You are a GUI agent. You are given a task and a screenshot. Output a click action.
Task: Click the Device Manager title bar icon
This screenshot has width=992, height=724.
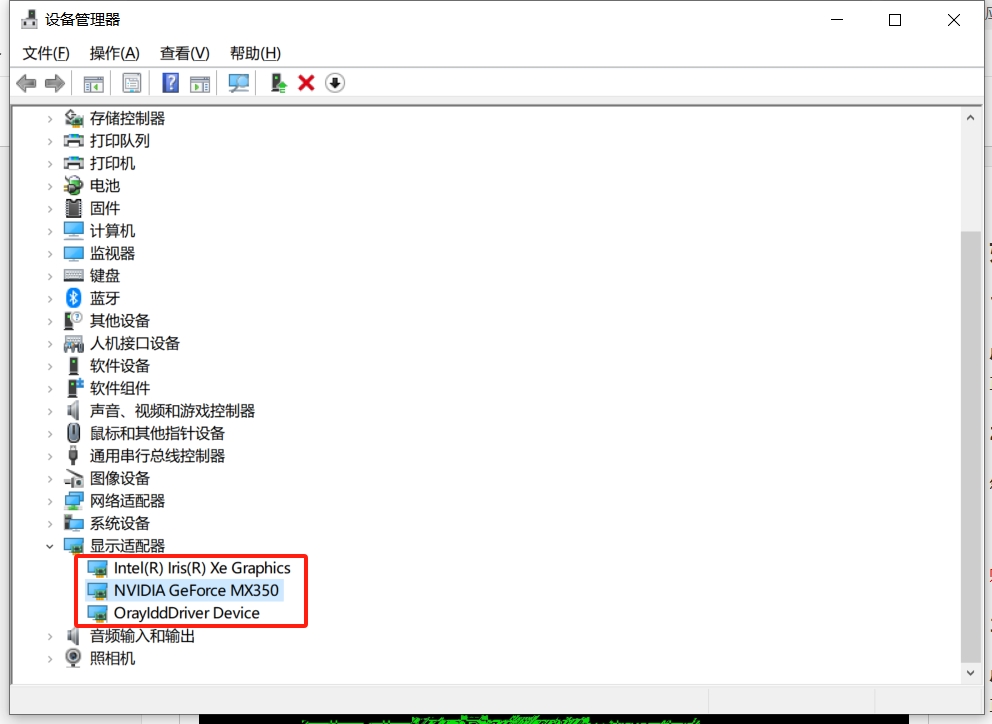click(29, 20)
